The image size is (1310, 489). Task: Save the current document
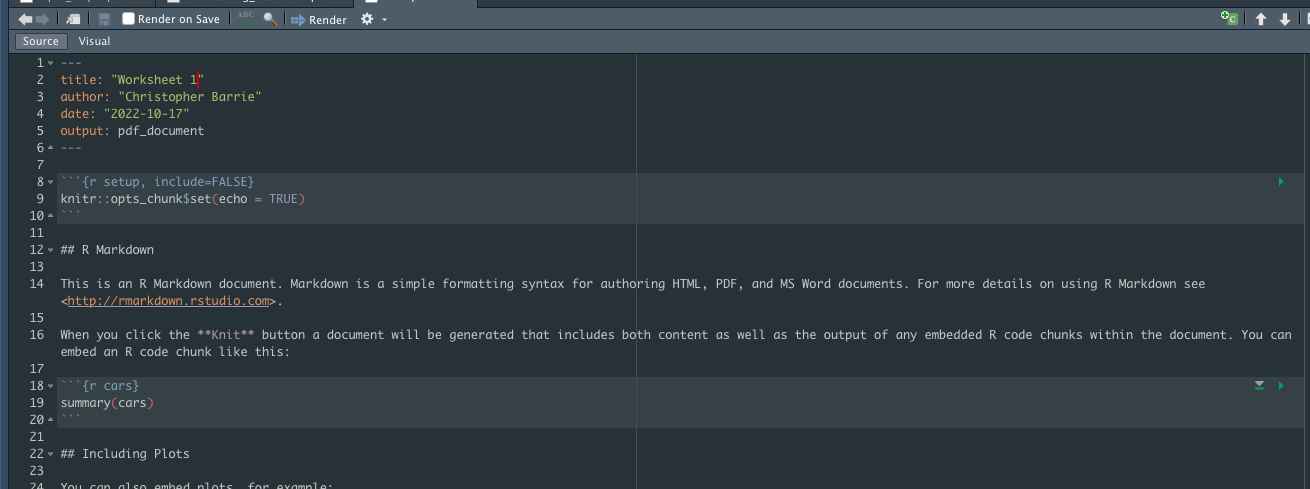[104, 19]
